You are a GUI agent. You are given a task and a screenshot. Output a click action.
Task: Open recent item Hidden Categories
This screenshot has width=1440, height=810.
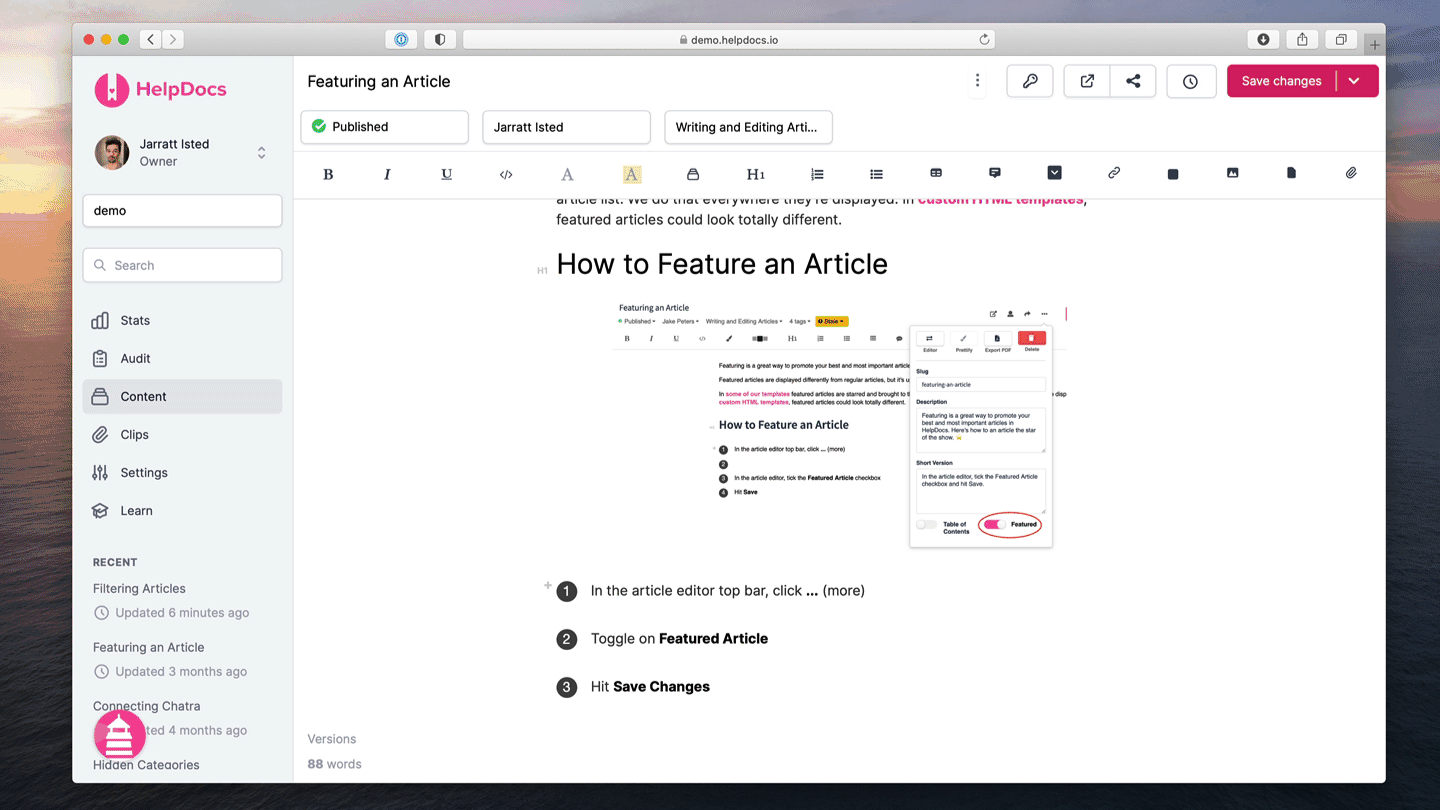(146, 765)
